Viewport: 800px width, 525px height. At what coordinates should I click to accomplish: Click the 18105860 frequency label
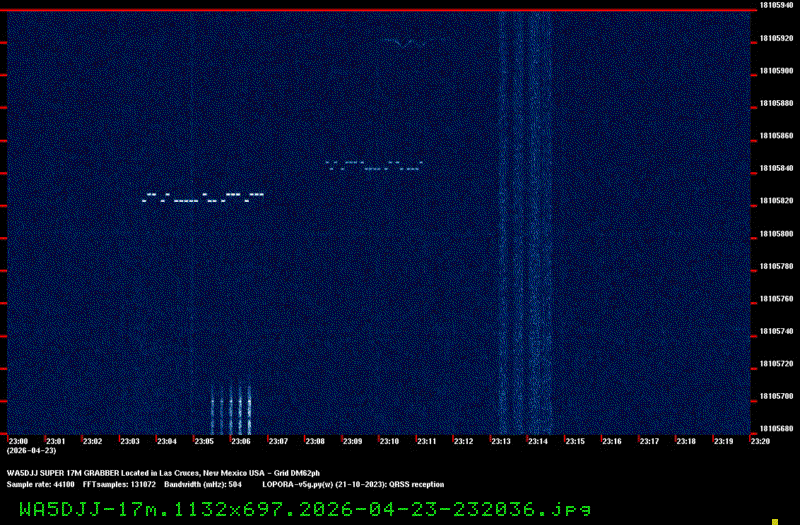777,136
